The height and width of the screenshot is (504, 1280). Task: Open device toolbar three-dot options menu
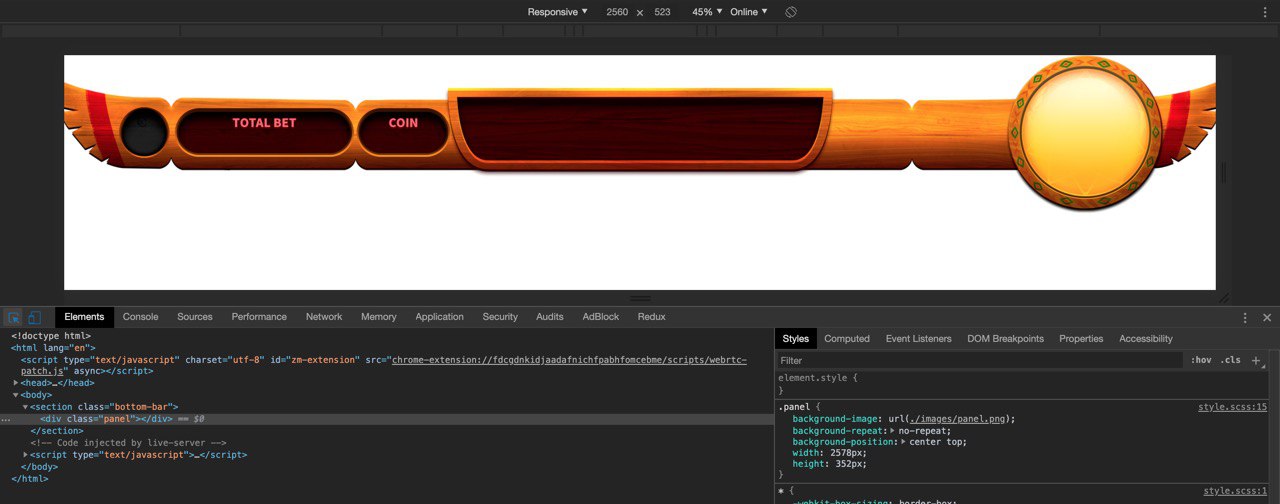click(x=1265, y=12)
